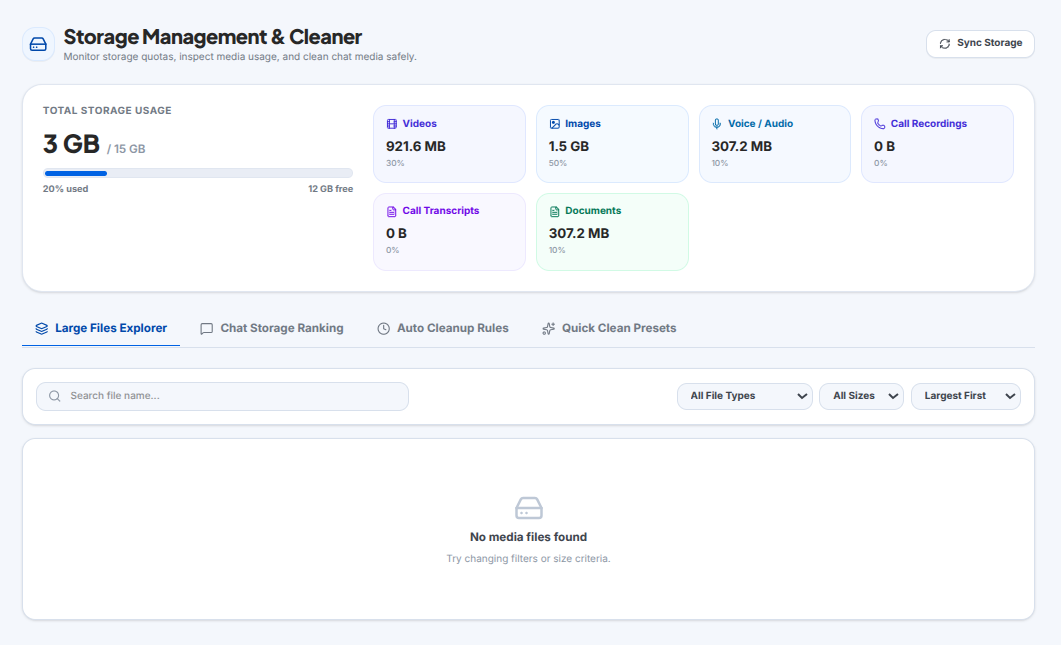This screenshot has height=645, width=1061.
Task: Click the magnifier icon in search box
Action: (x=55, y=396)
